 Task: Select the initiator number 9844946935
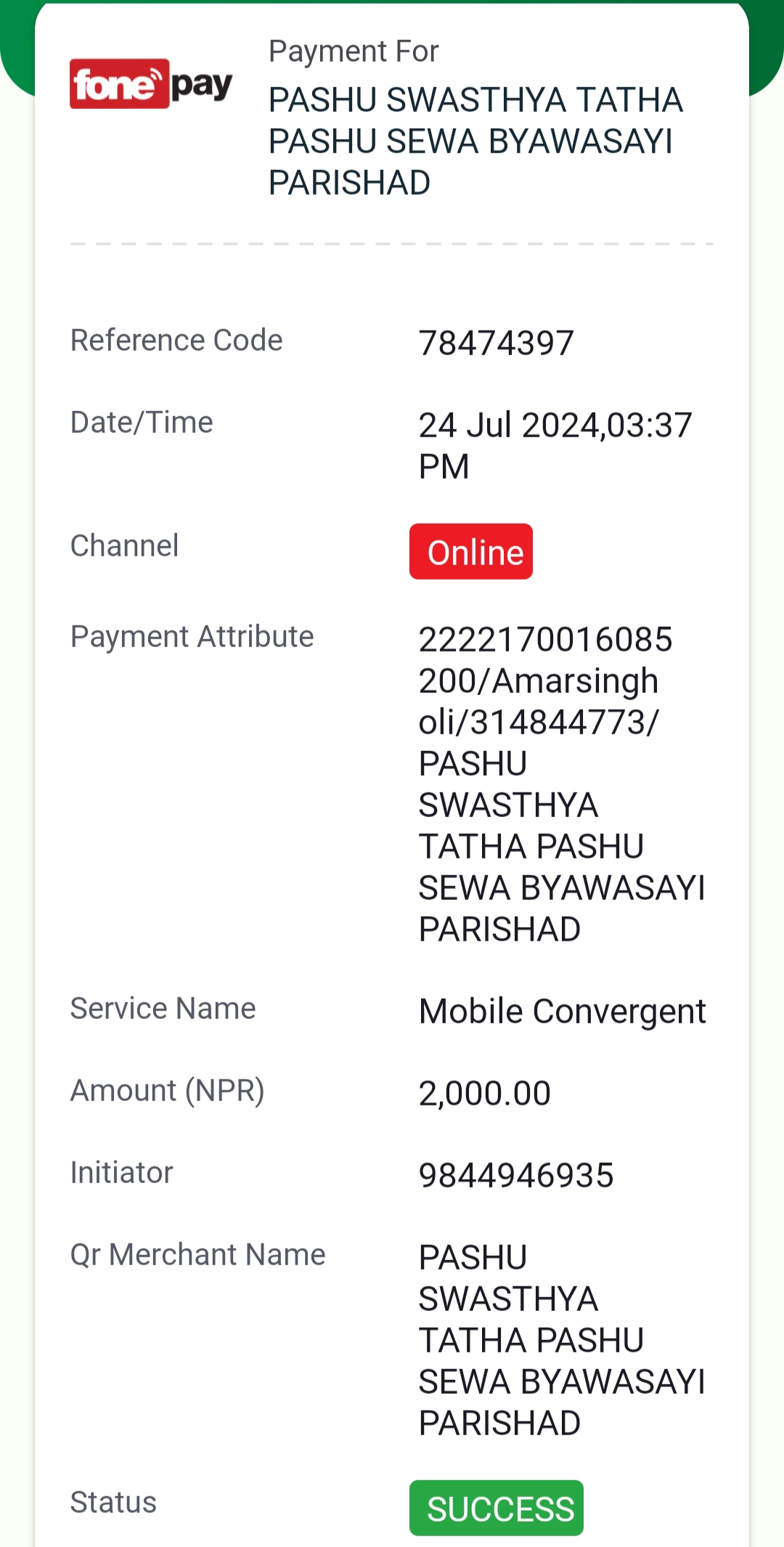pos(516,1175)
